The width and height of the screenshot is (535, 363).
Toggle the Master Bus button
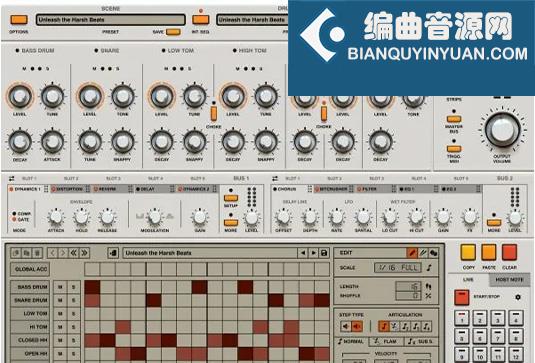pos(454,119)
